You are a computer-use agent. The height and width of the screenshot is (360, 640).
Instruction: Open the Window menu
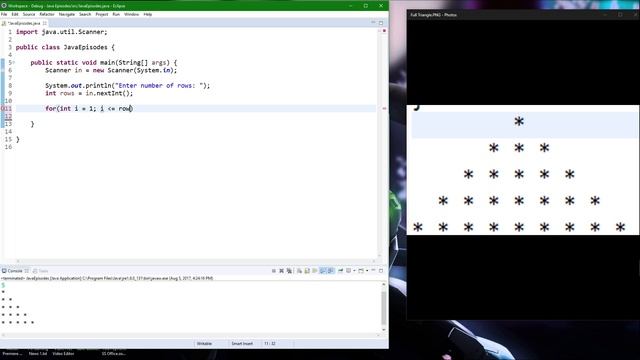pyautogui.click(x=131, y=14)
